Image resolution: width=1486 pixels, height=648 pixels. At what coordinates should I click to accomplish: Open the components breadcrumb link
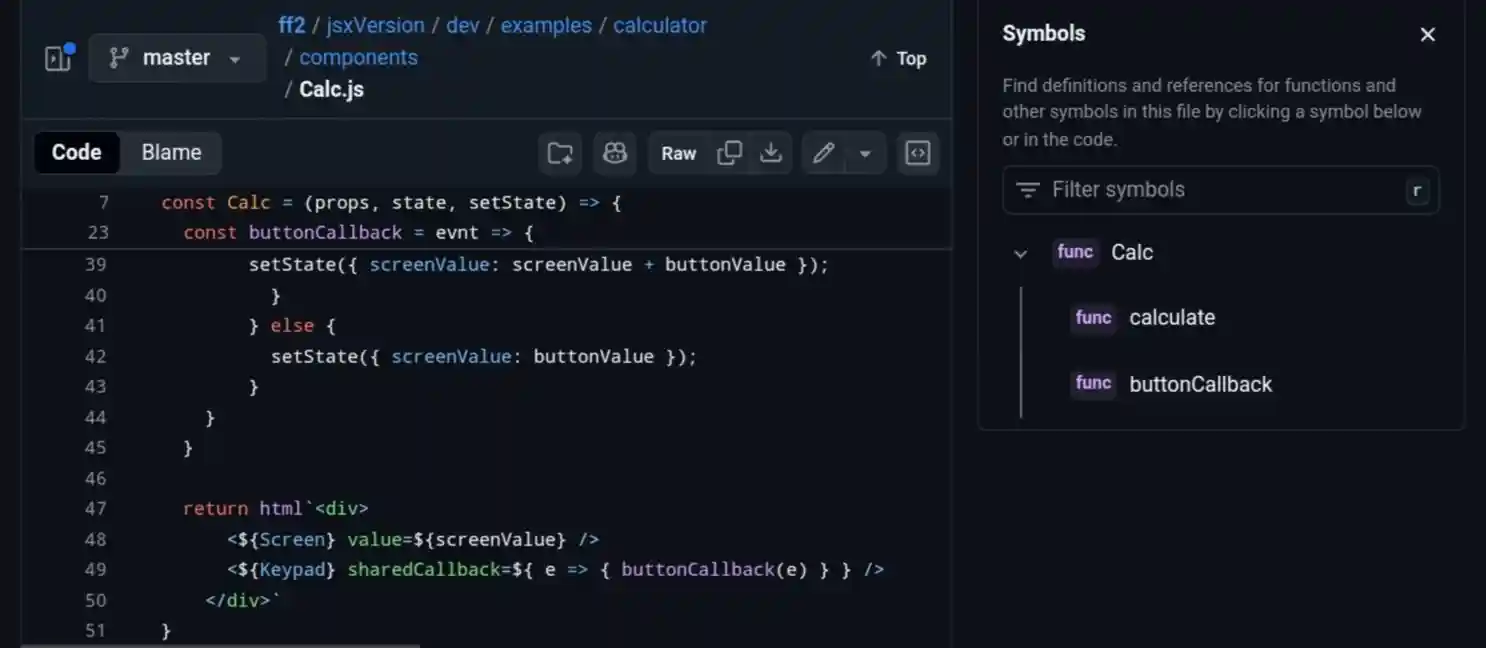click(x=357, y=57)
